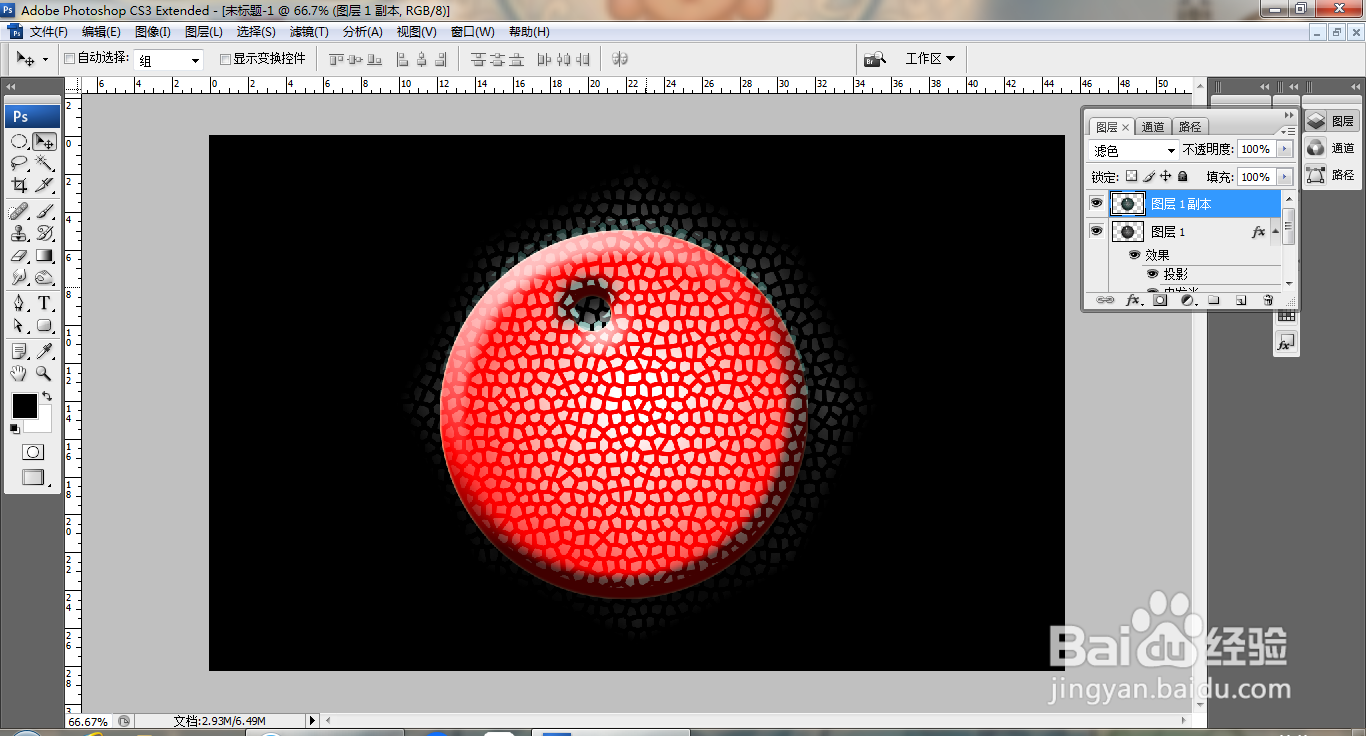This screenshot has width=1366, height=736.
Task: Select the Zoom tool
Action: (x=44, y=373)
